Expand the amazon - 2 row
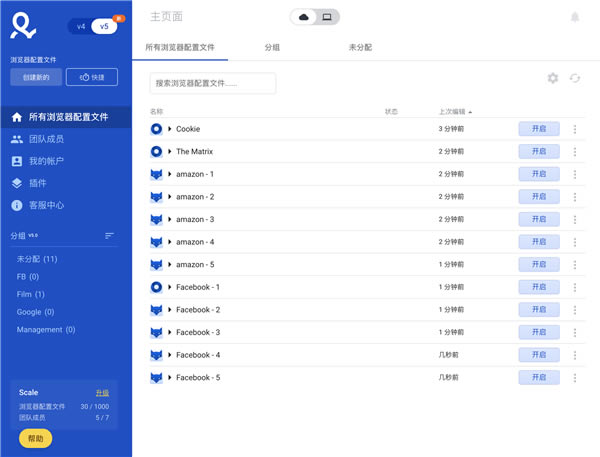Viewport: 600px width, 457px height. 170,197
